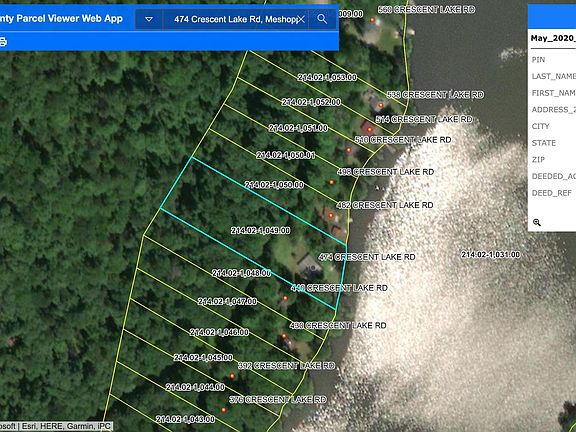
Task: Click parcel label 214.02-1,049.00
Action: 260,231
